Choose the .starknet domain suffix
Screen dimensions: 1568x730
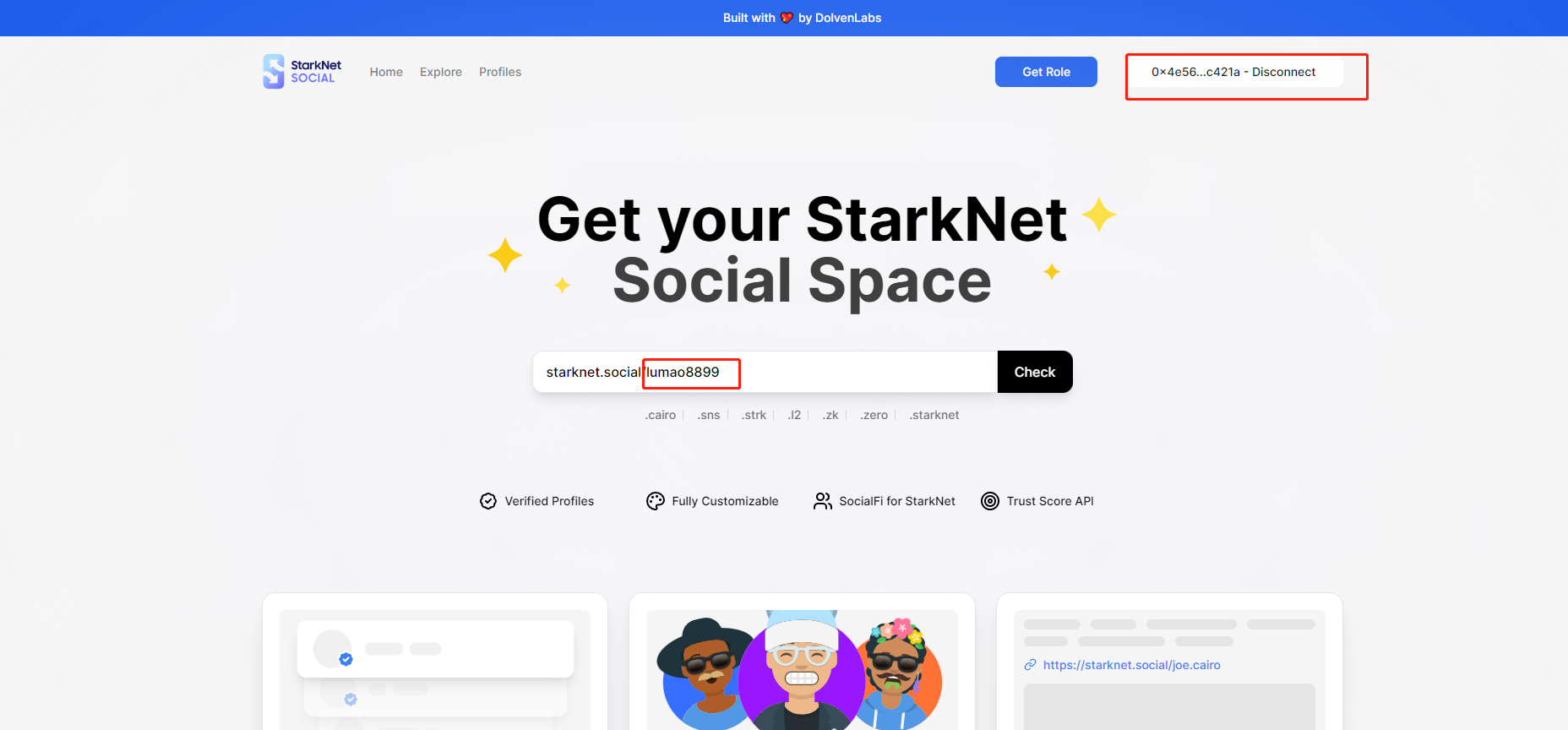[934, 415]
